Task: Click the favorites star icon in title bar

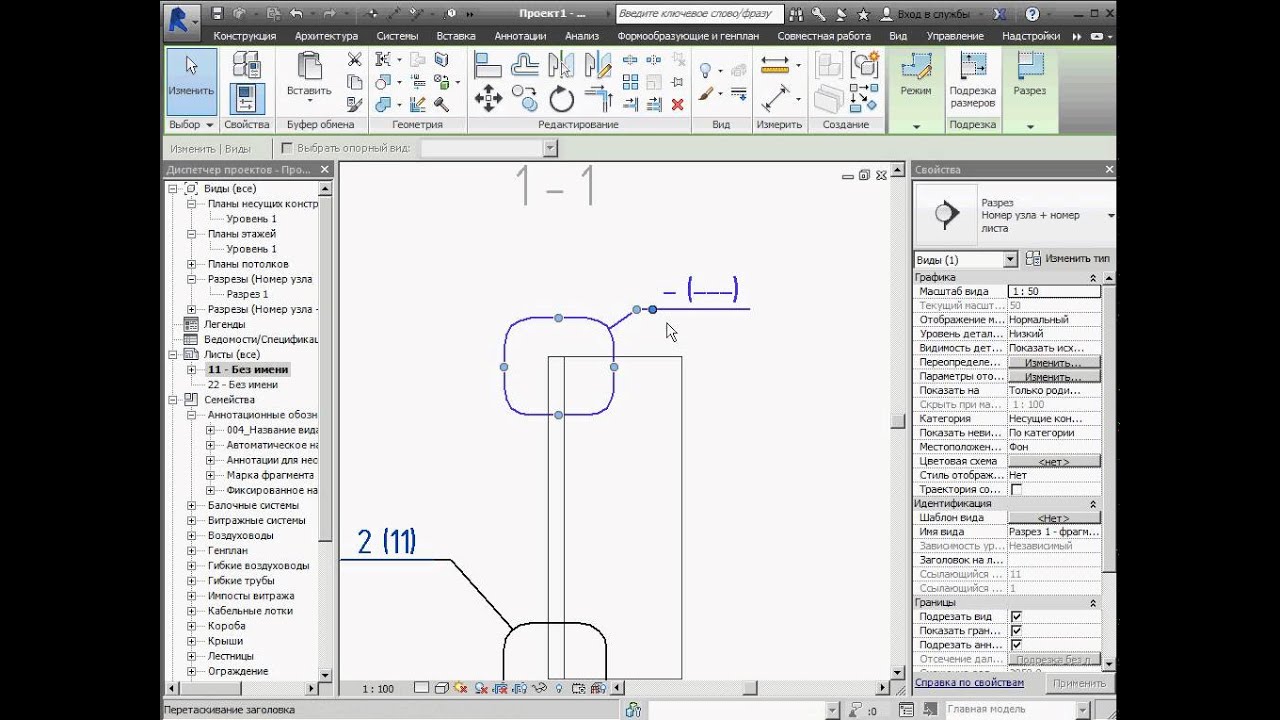Action: coord(863,14)
